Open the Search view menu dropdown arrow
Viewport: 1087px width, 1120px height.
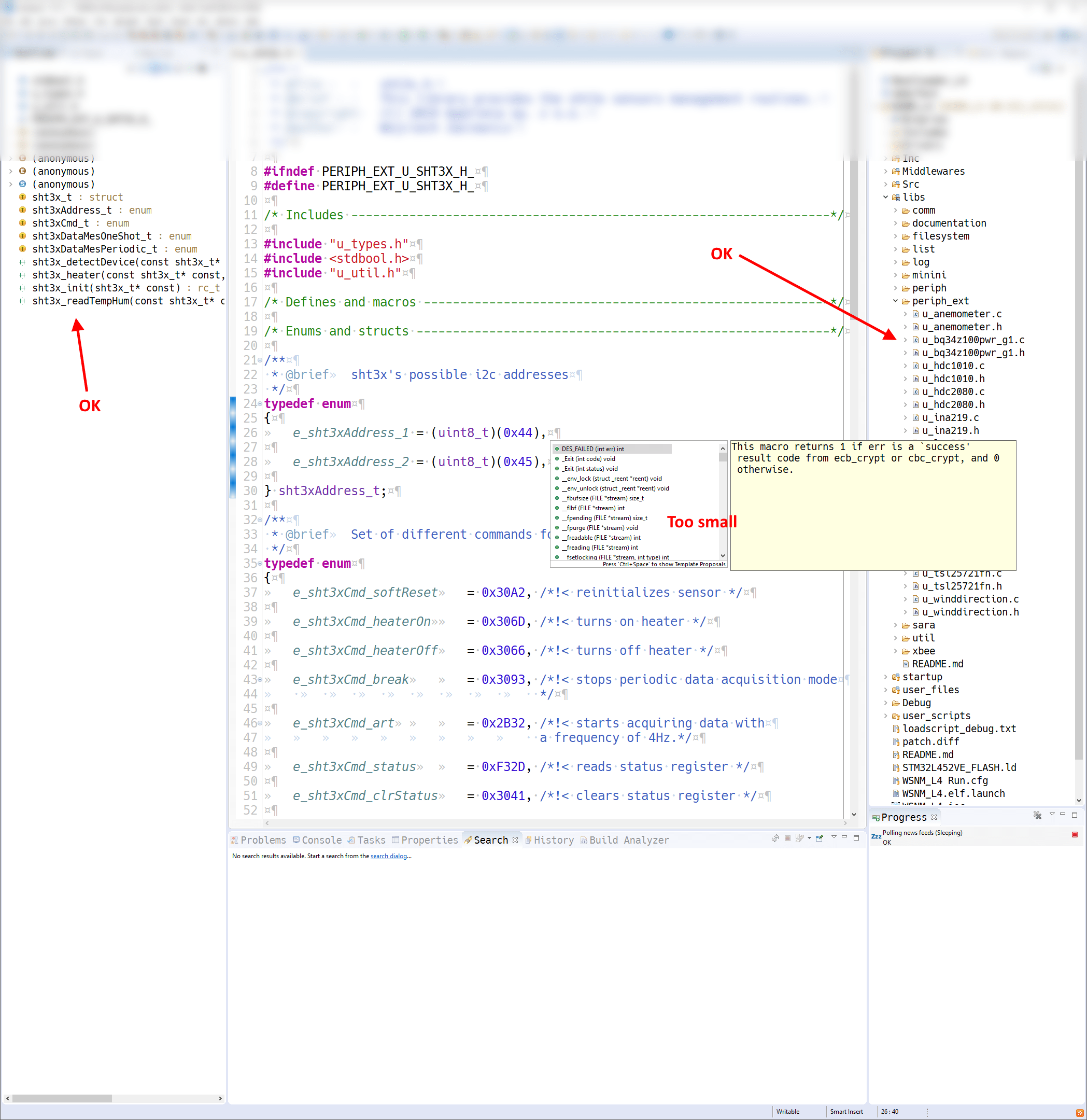(834, 837)
